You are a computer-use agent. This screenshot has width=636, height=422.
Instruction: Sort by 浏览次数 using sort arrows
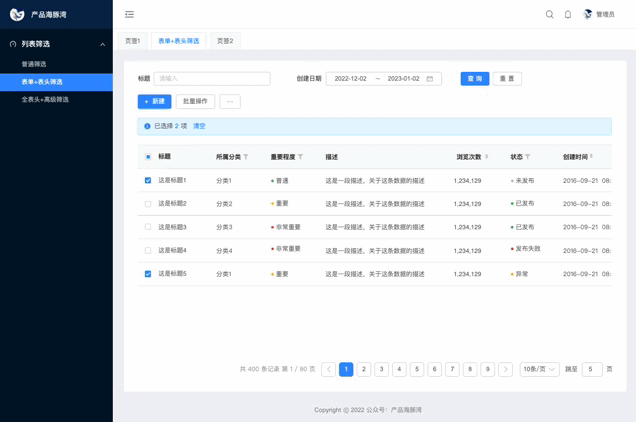(486, 157)
